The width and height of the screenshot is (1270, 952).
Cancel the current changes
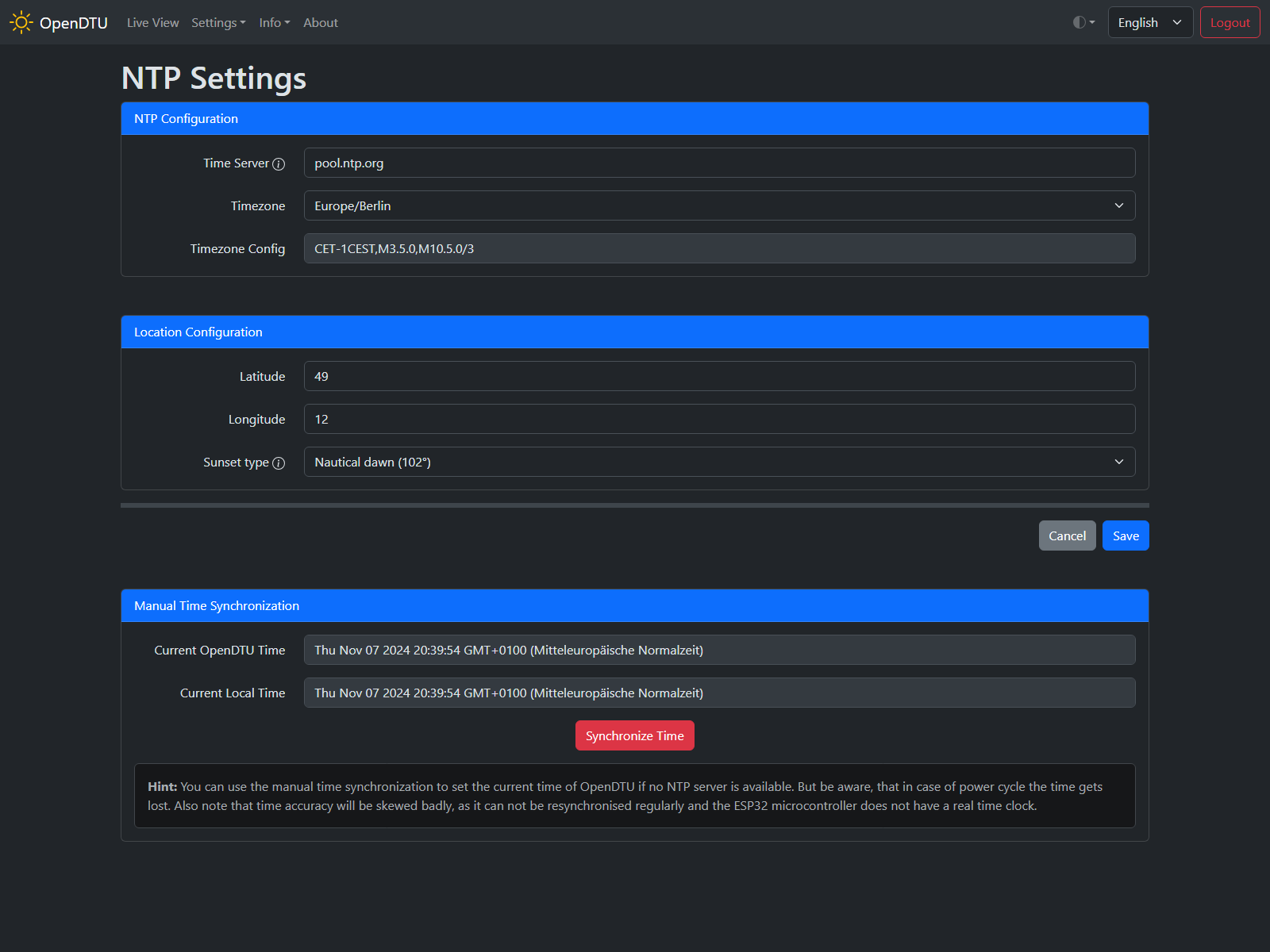point(1067,535)
